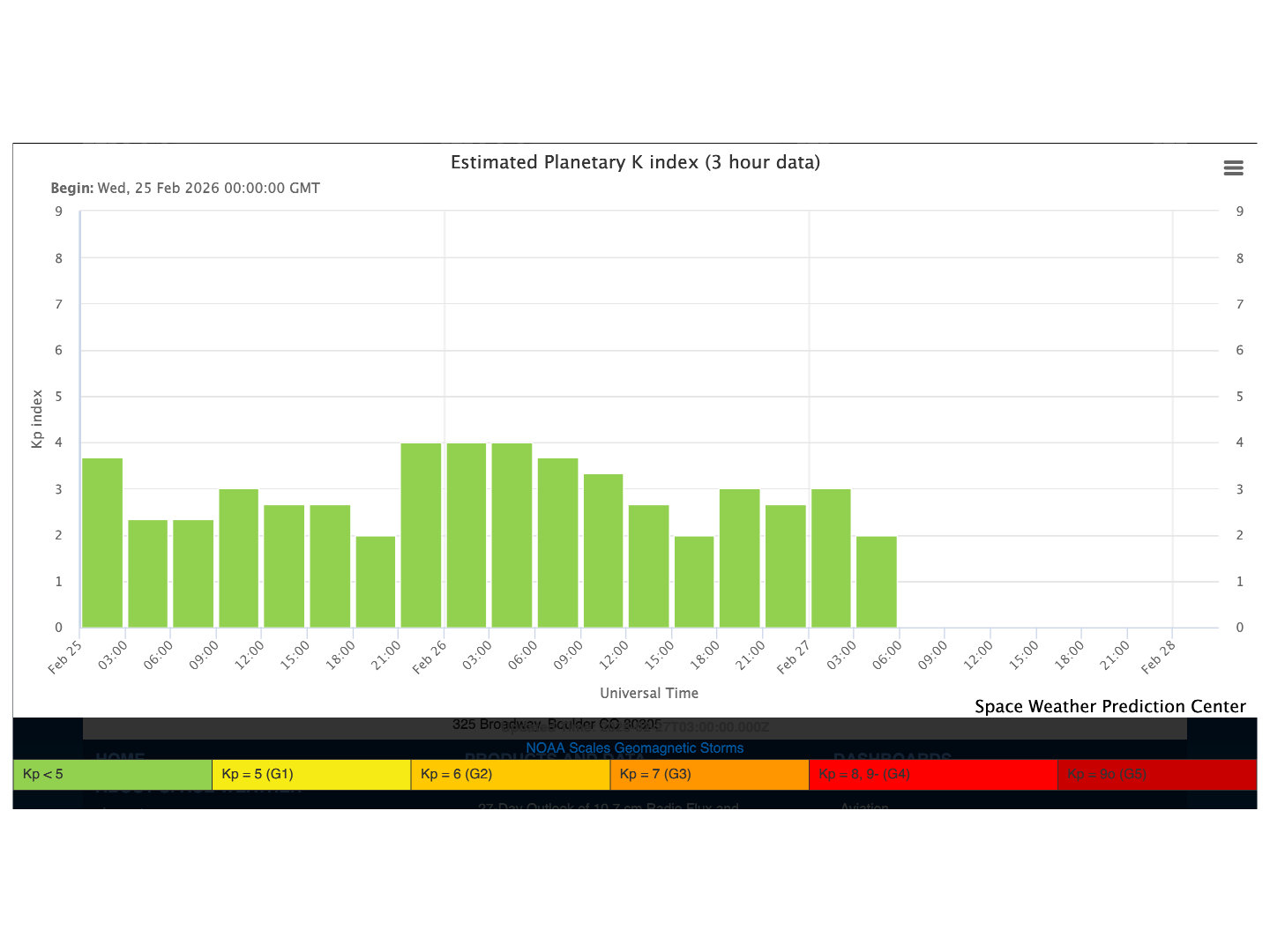This screenshot has height=952, width=1270.
Task: Click the bar beginning at Feb 27 tick
Action: (x=831, y=558)
